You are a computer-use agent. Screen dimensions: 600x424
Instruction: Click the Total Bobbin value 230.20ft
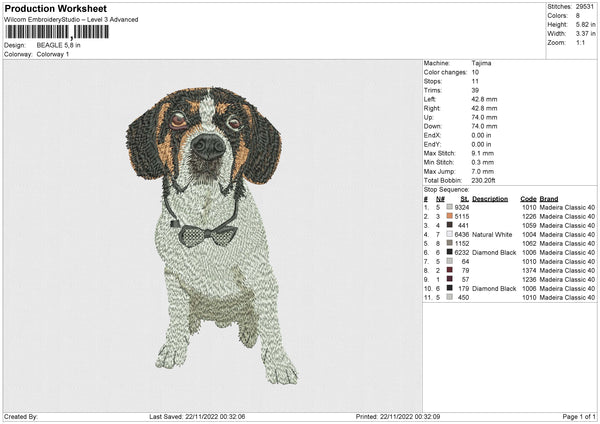point(483,180)
